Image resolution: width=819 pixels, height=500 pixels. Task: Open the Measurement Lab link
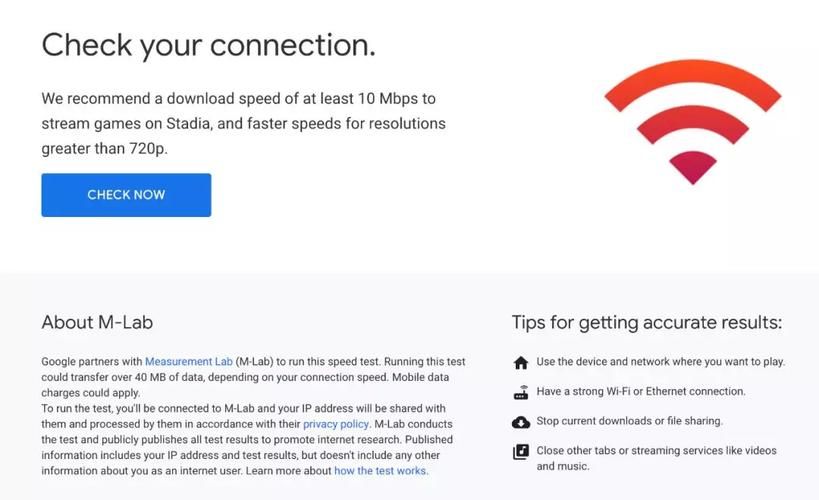[x=188, y=361]
